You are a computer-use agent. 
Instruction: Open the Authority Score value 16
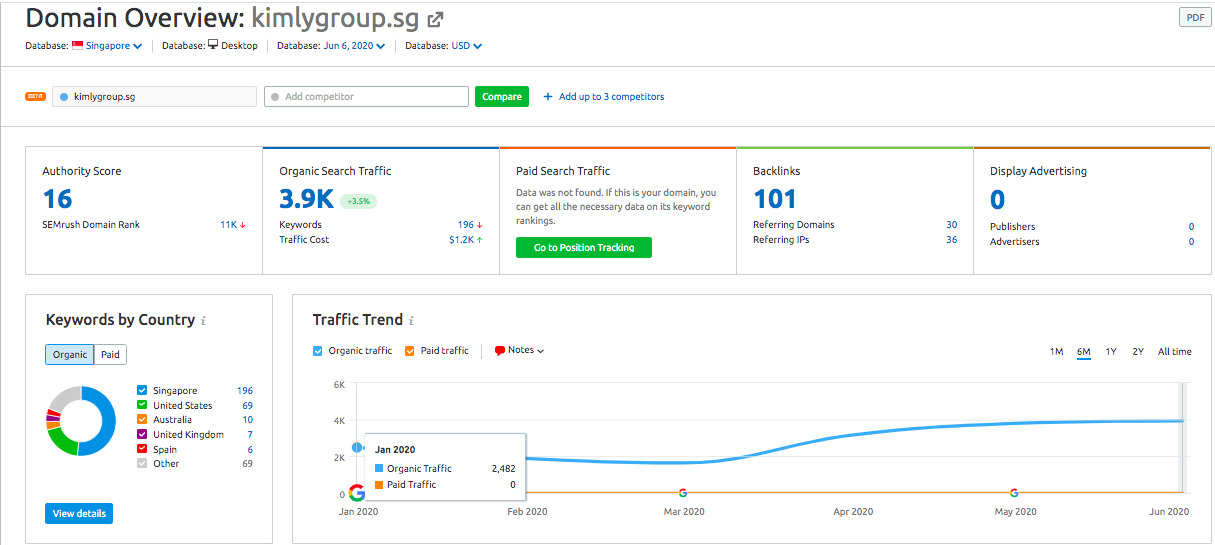click(x=58, y=199)
